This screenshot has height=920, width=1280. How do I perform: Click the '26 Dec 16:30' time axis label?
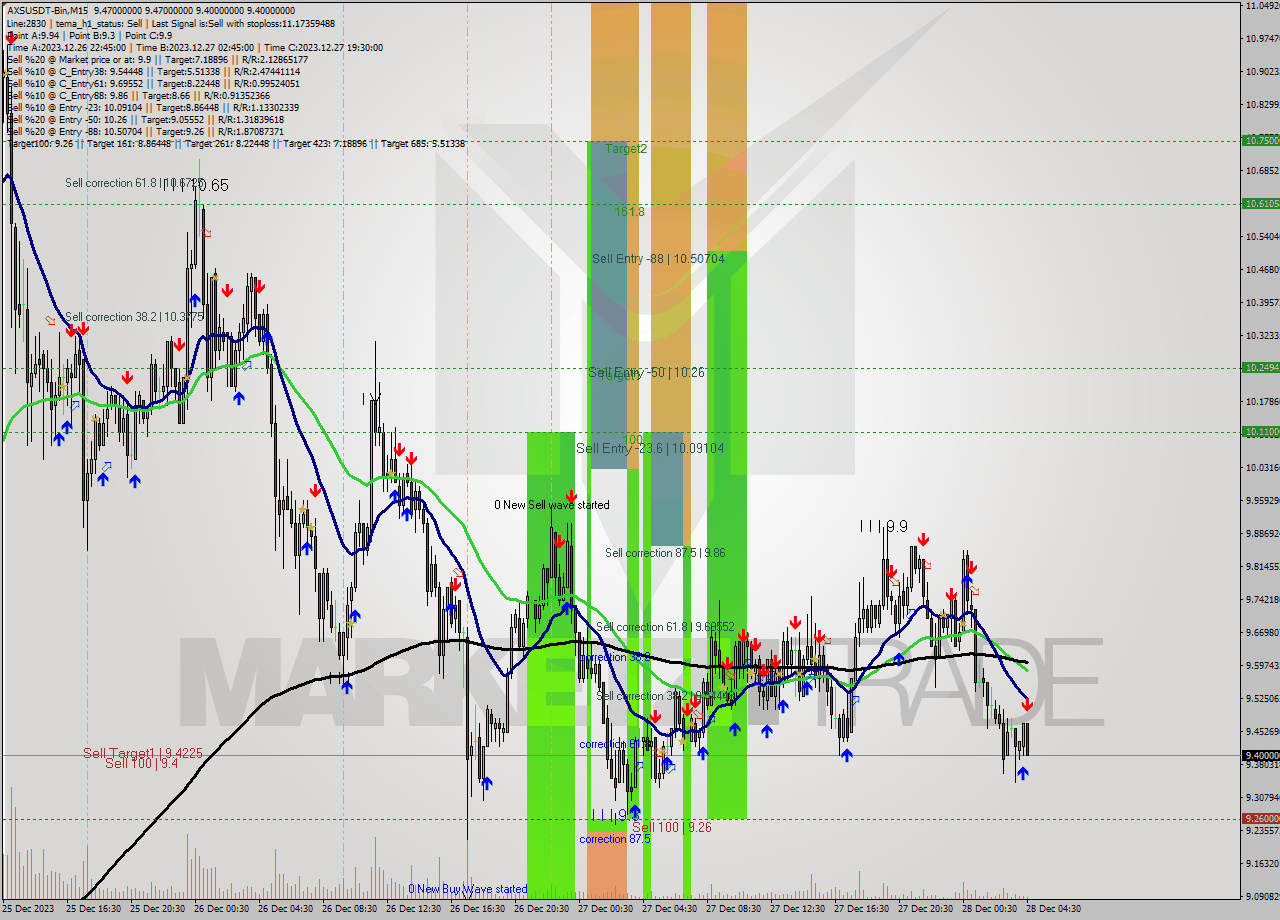[x=478, y=909]
